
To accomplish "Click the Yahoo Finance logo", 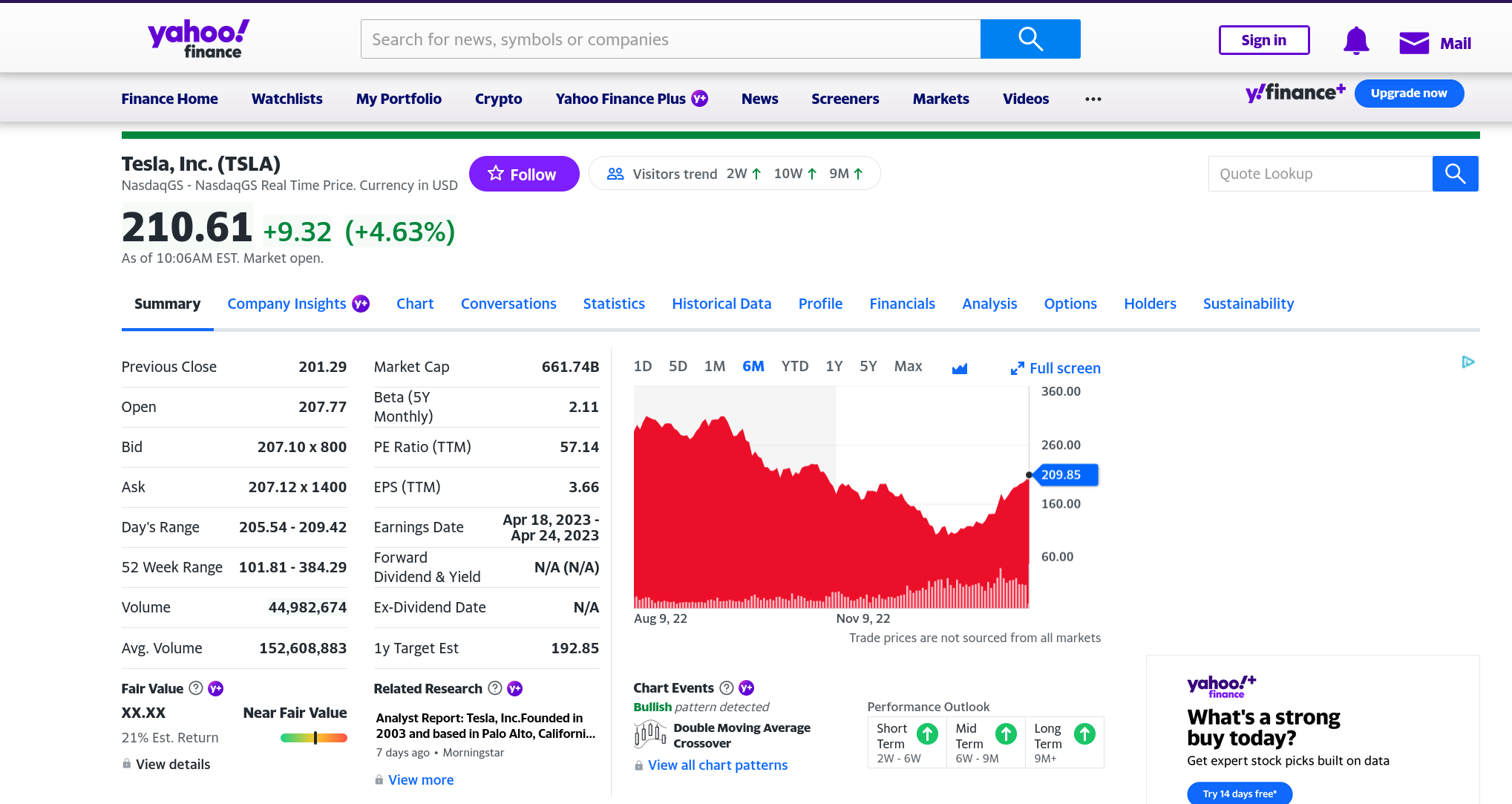I will point(198,39).
